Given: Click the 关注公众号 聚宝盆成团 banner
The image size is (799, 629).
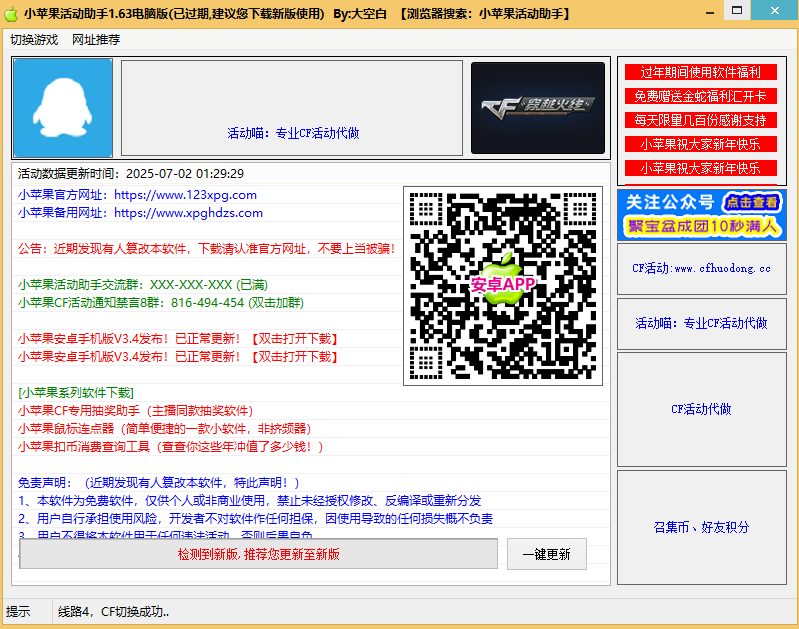Looking at the screenshot, I should 702,215.
